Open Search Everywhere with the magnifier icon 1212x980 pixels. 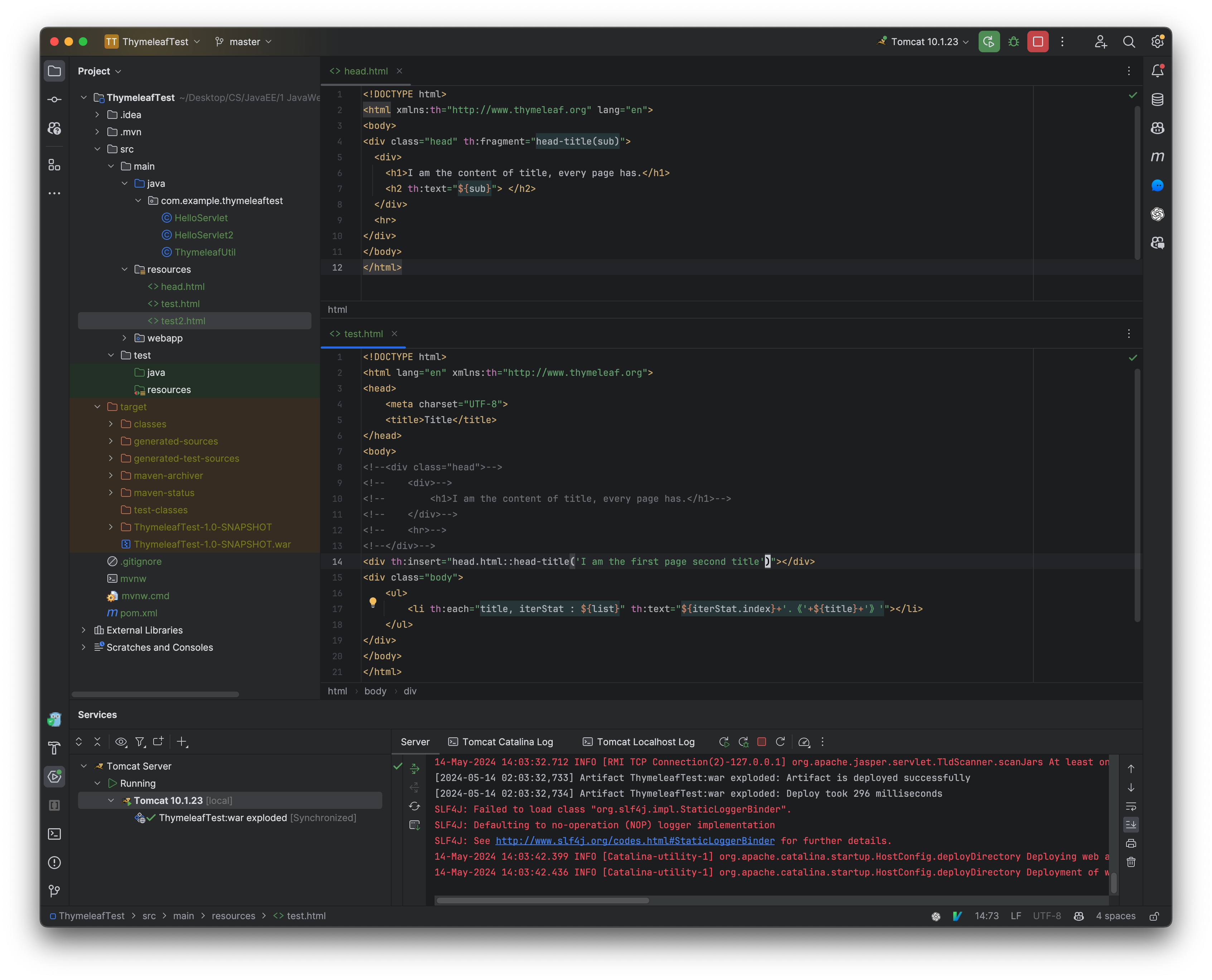click(1129, 41)
